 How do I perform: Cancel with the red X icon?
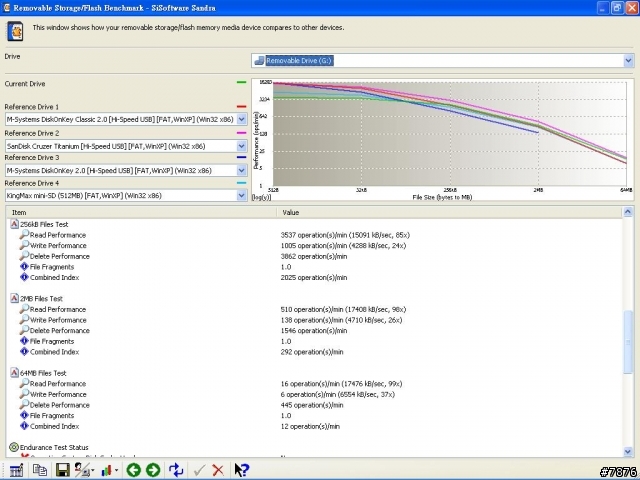(218, 471)
